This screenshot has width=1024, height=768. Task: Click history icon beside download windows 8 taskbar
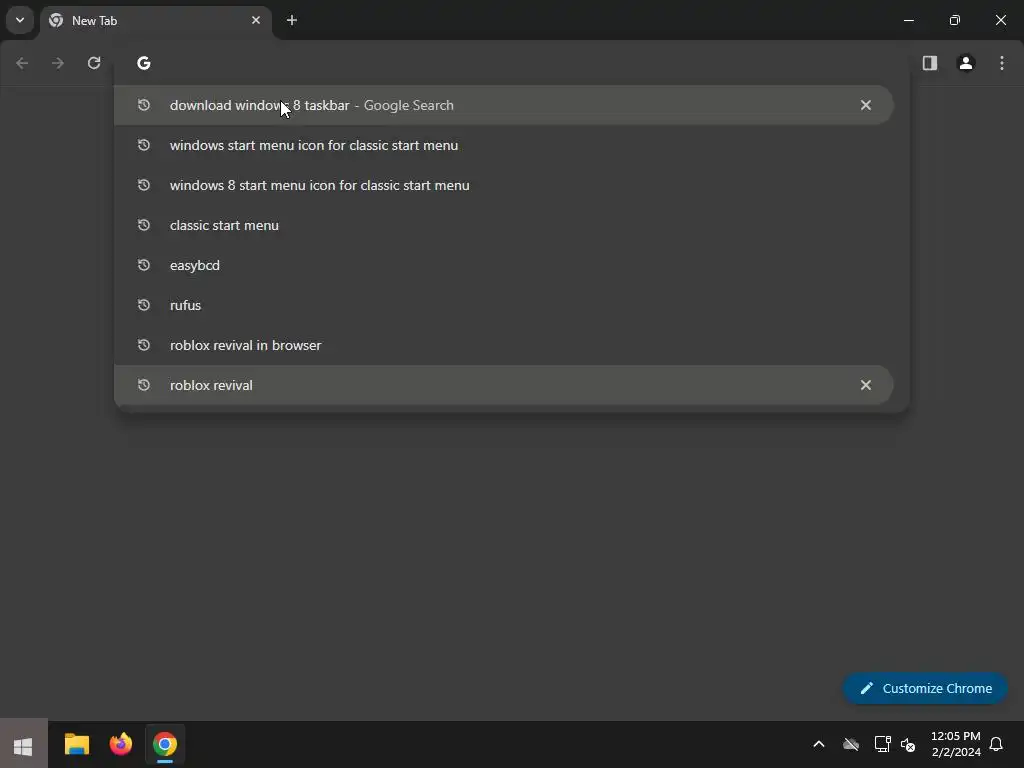click(144, 105)
